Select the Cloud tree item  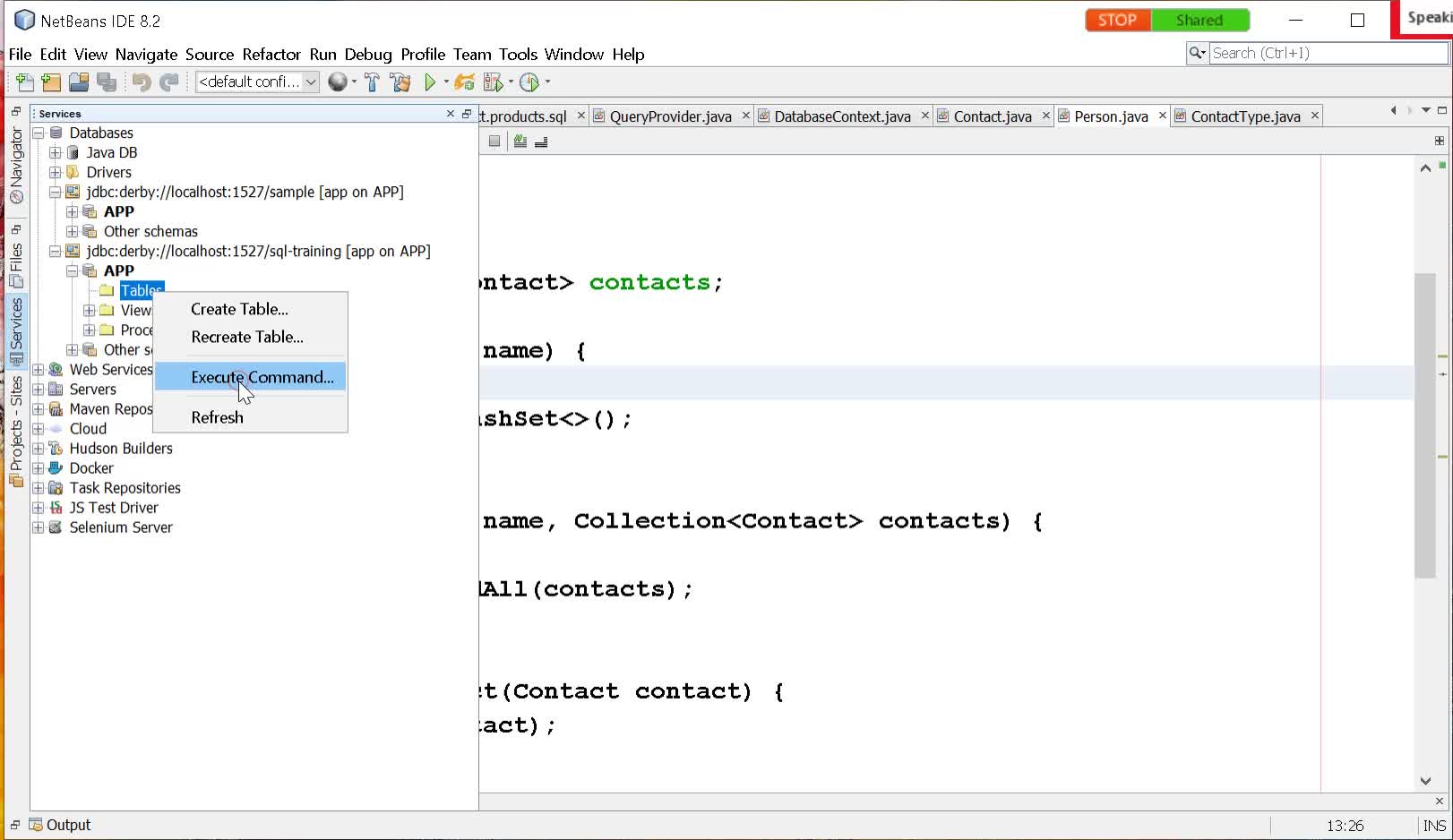coord(88,429)
